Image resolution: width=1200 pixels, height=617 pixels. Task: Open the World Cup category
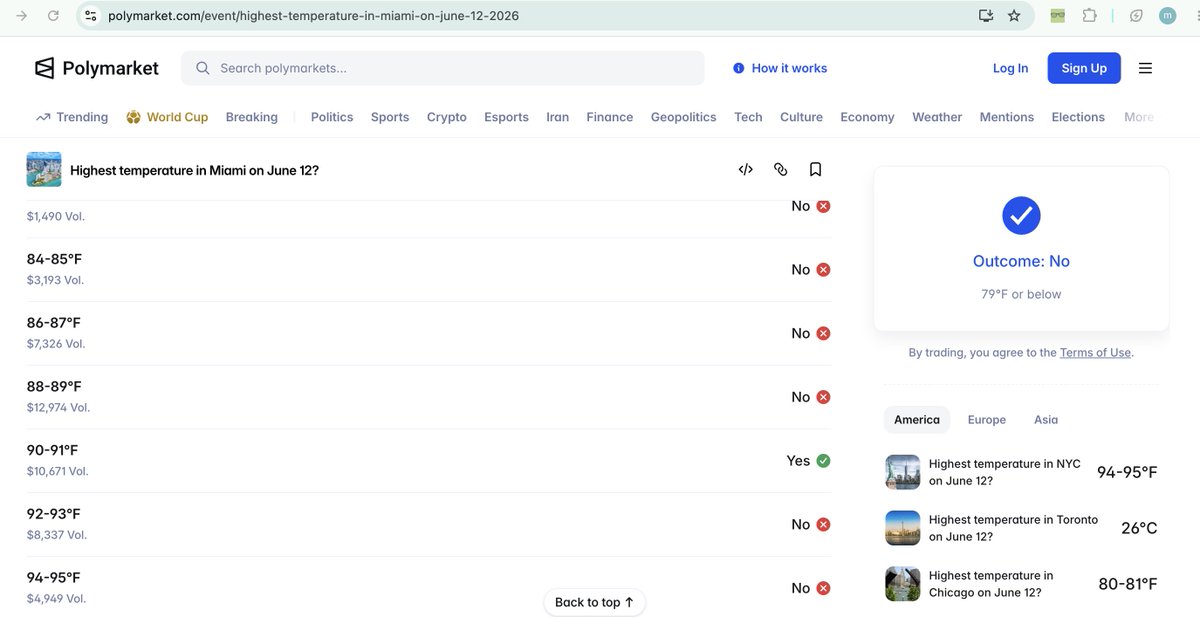pyautogui.click(x=177, y=117)
